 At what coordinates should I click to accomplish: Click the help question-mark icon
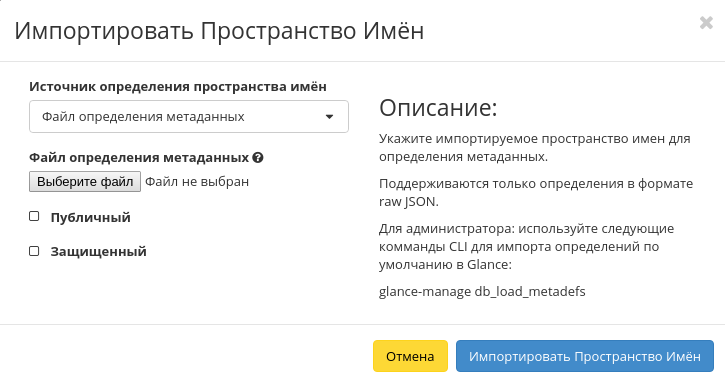pos(258,158)
